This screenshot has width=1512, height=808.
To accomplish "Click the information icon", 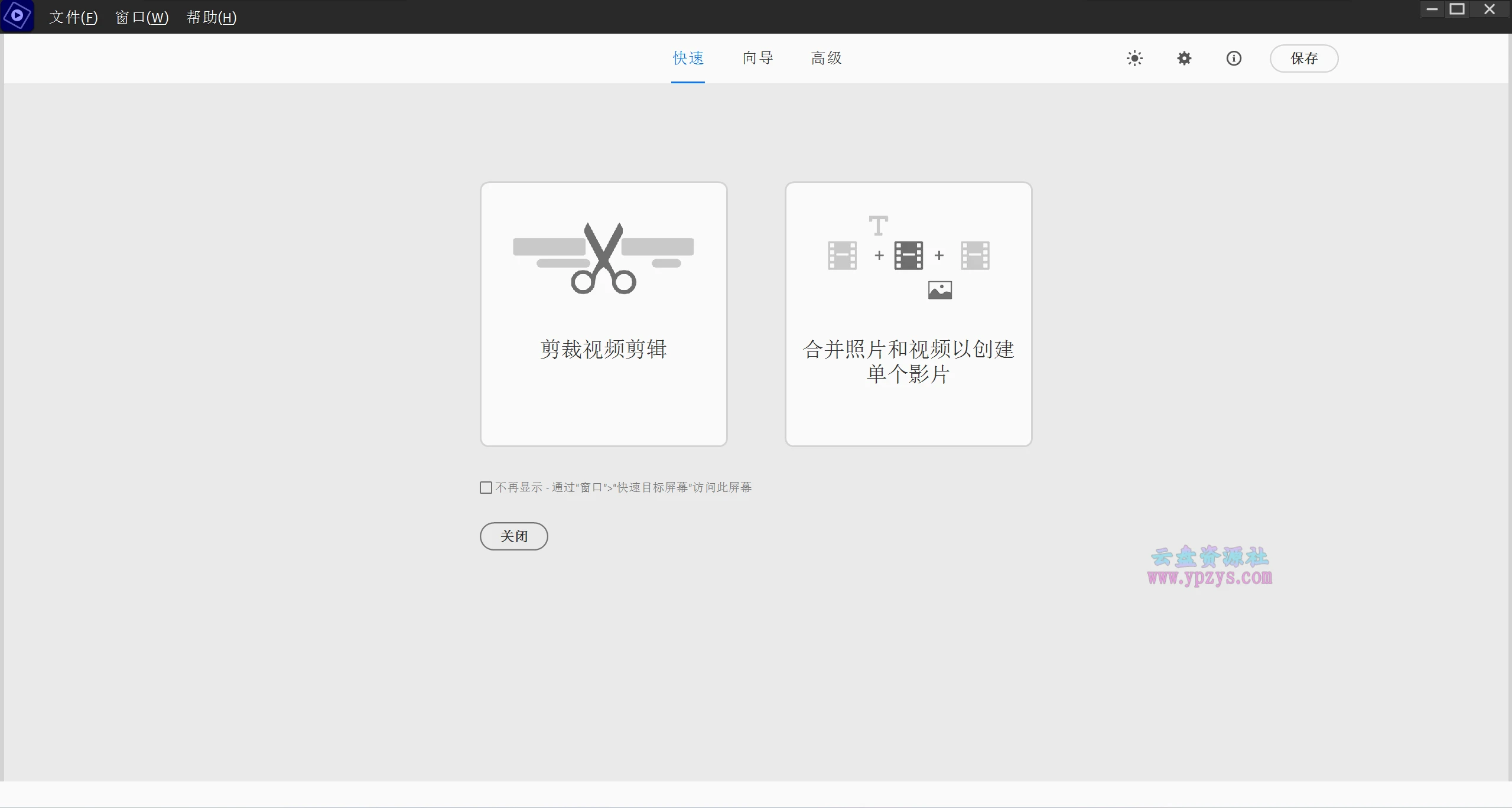I will pyautogui.click(x=1233, y=58).
